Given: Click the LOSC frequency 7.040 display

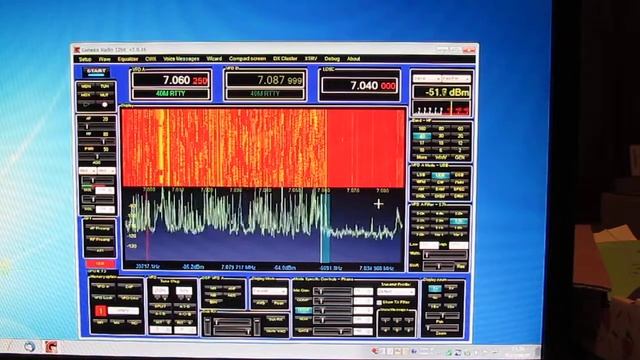Looking at the screenshot, I should tap(360, 85).
